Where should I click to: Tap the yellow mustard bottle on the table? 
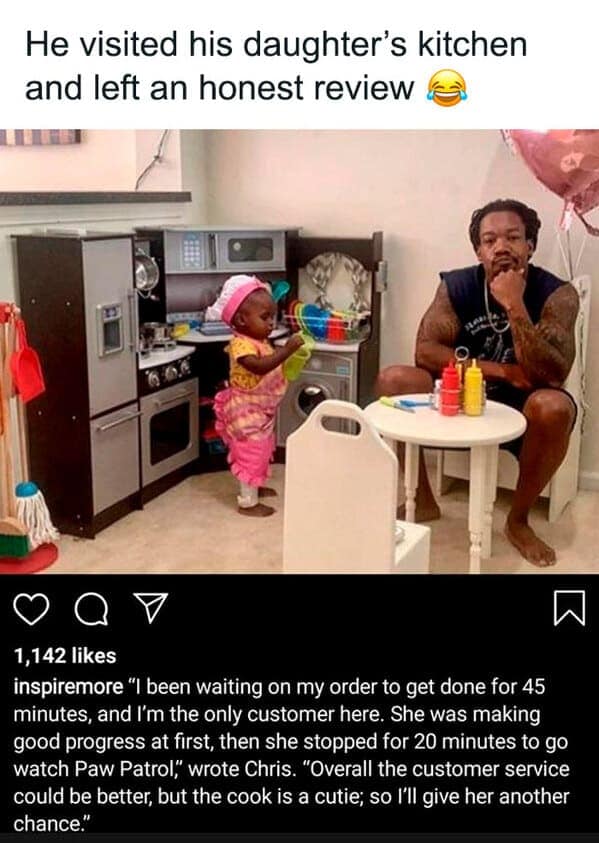473,387
